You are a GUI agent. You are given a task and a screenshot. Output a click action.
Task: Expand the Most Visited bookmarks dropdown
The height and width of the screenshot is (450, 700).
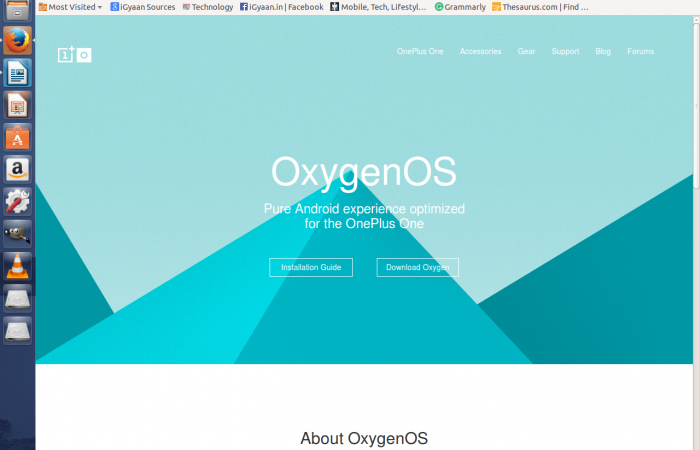(x=70, y=7)
